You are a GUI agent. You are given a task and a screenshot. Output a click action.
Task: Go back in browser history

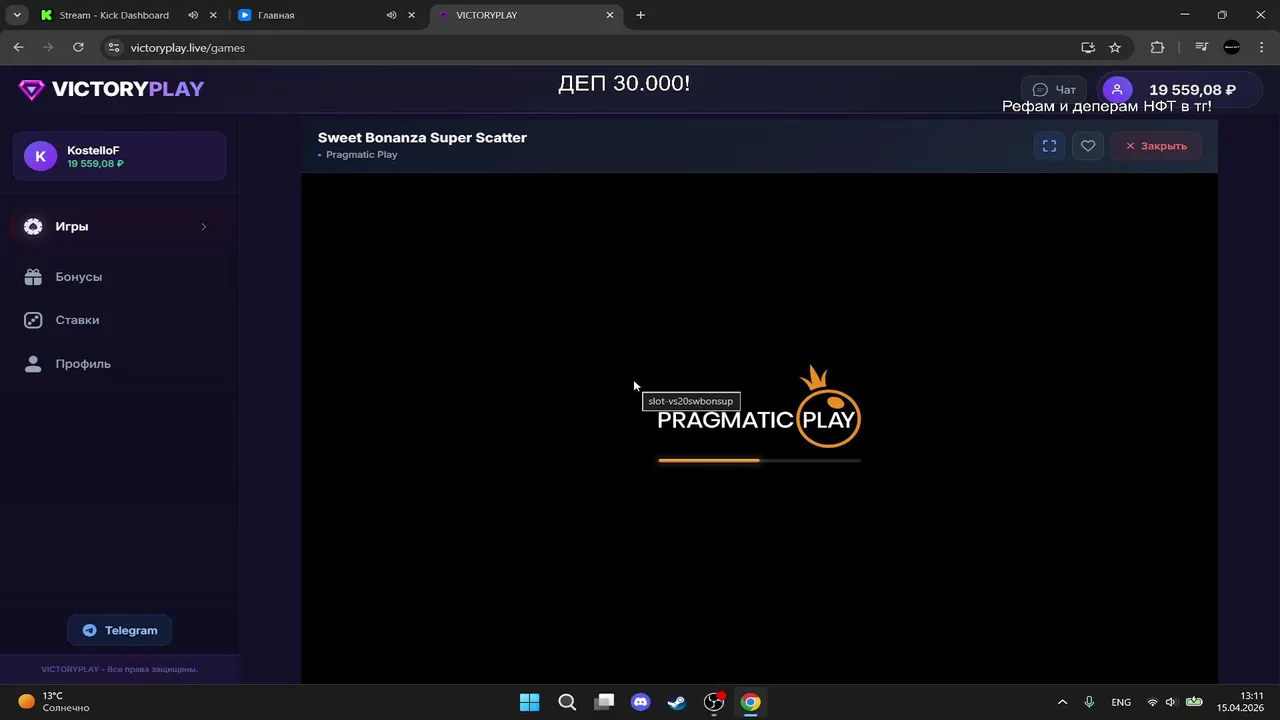[x=18, y=47]
